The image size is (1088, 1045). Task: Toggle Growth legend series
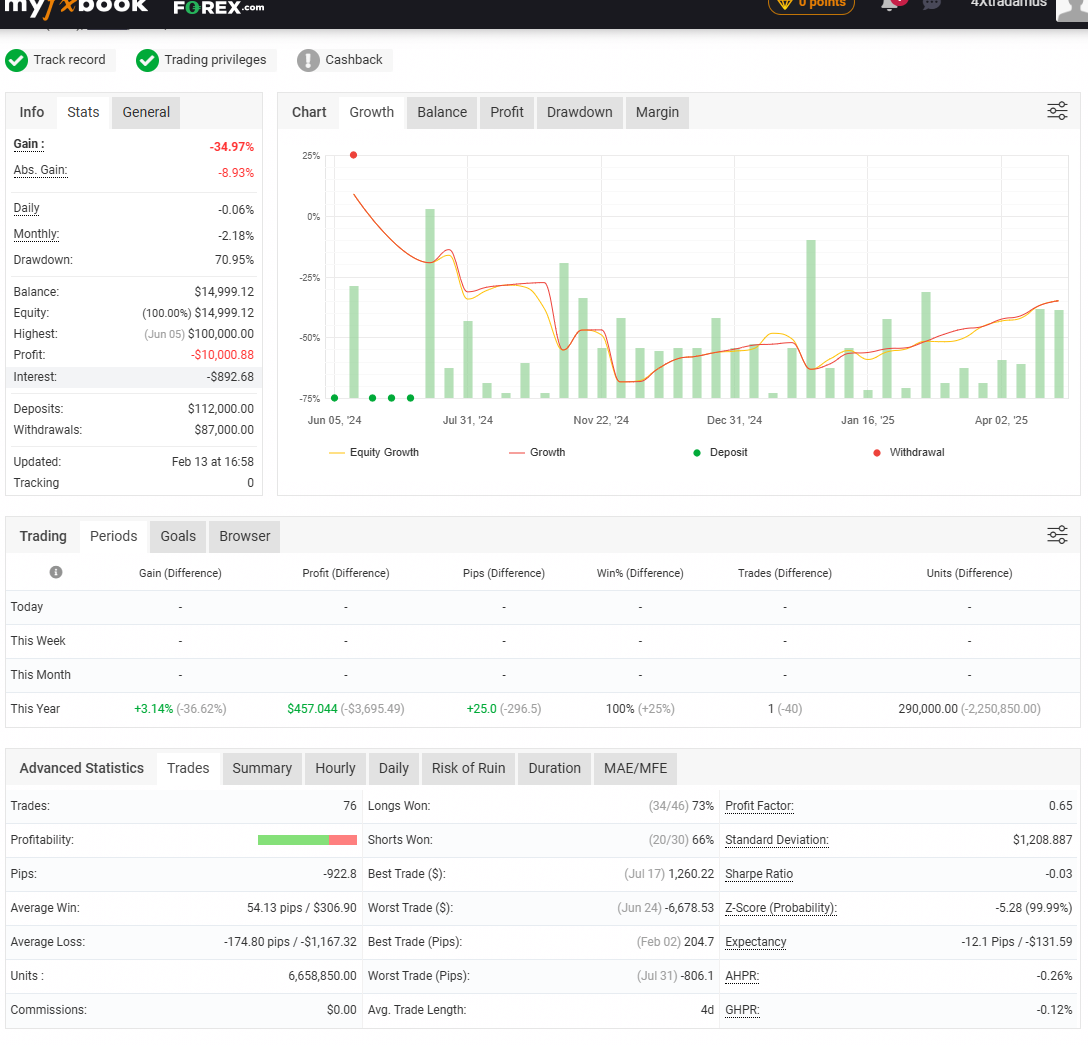click(x=537, y=452)
